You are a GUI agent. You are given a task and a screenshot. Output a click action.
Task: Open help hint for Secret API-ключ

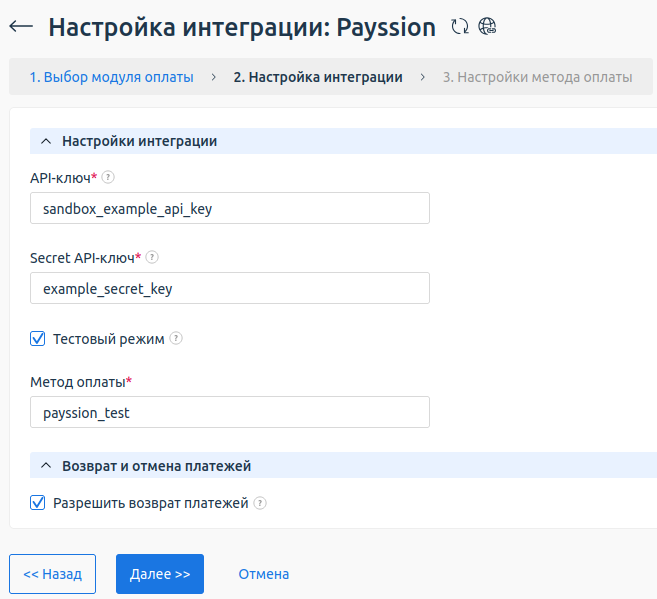(x=152, y=257)
